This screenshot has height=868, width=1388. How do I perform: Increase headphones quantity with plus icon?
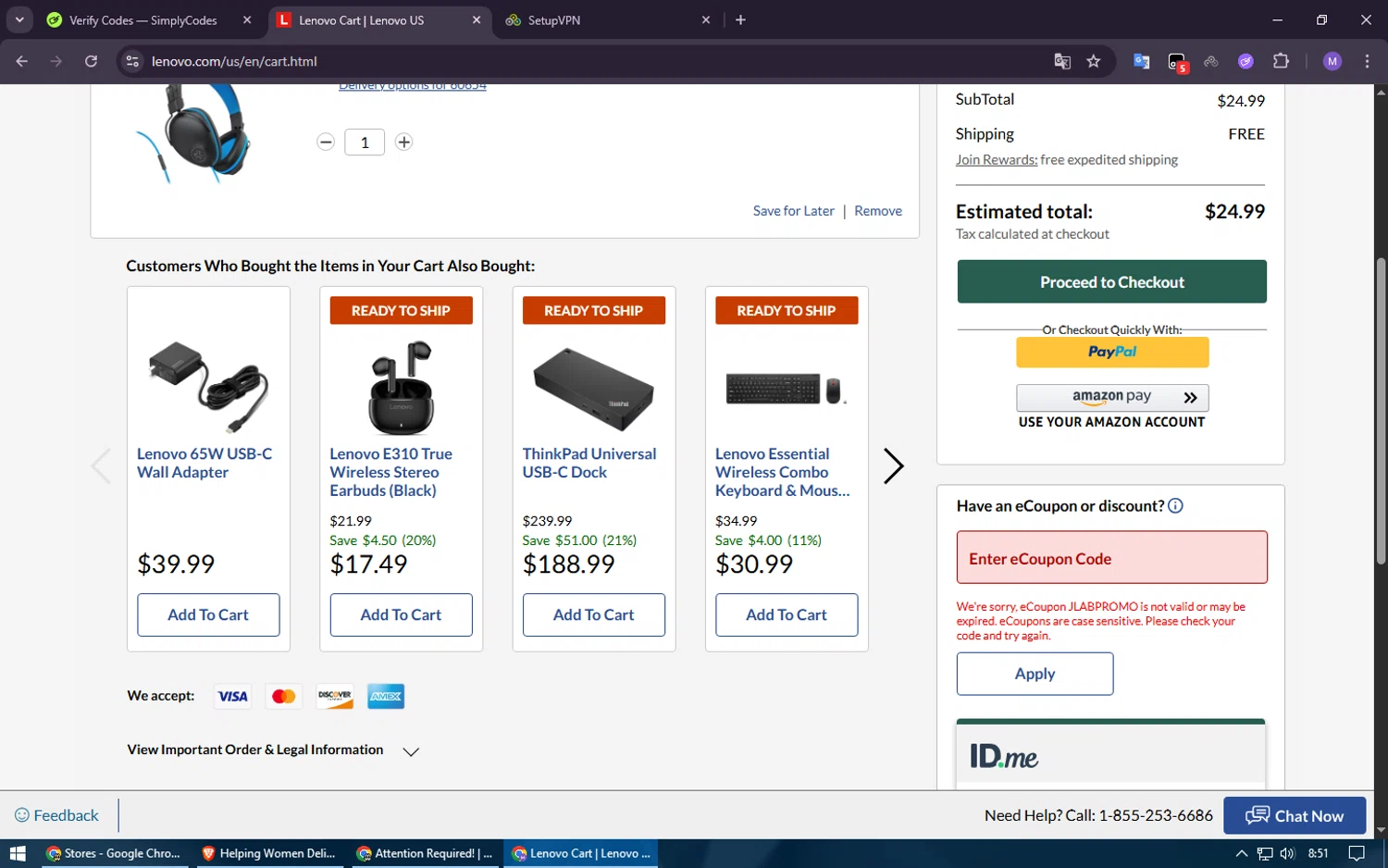pos(403,142)
